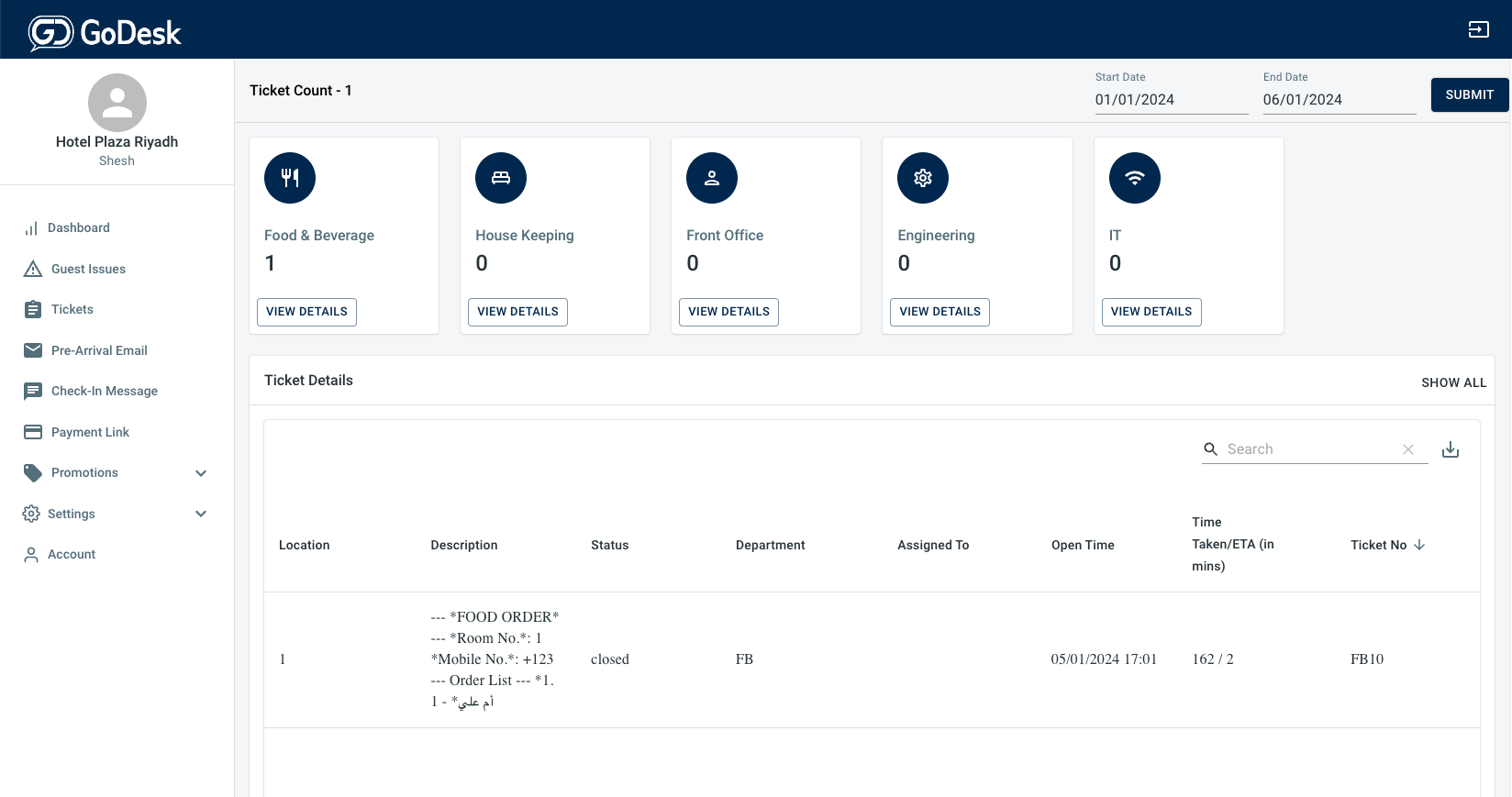The height and width of the screenshot is (797, 1512).
Task: Go to Pre-Arrival Email
Action: (x=99, y=350)
